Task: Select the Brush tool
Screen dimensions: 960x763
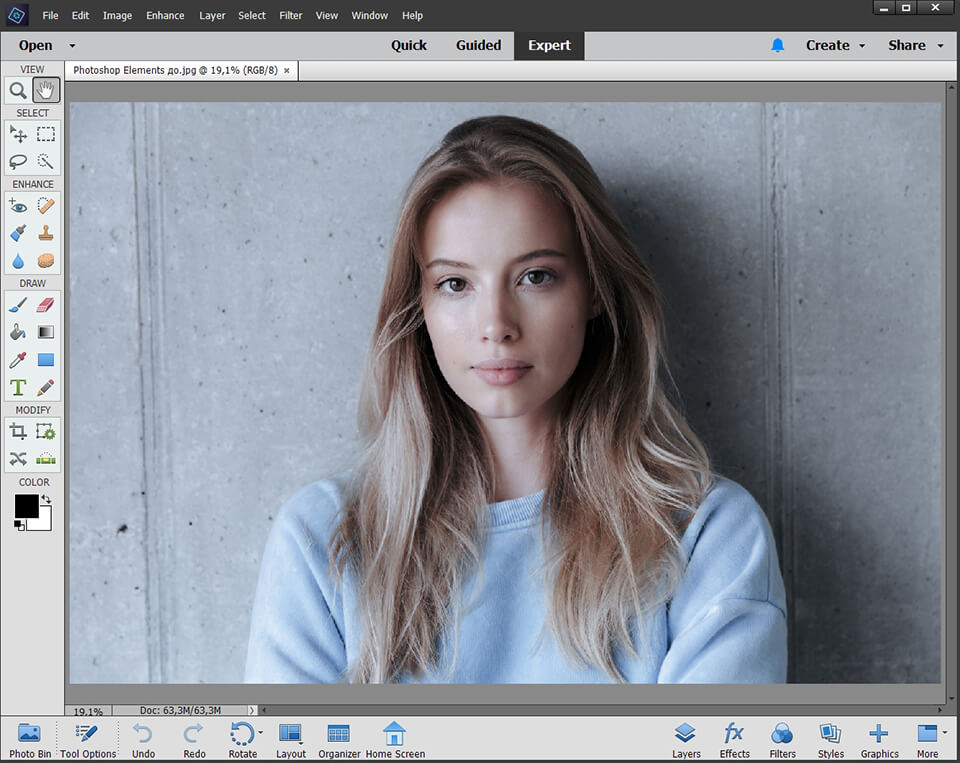Action: tap(18, 304)
